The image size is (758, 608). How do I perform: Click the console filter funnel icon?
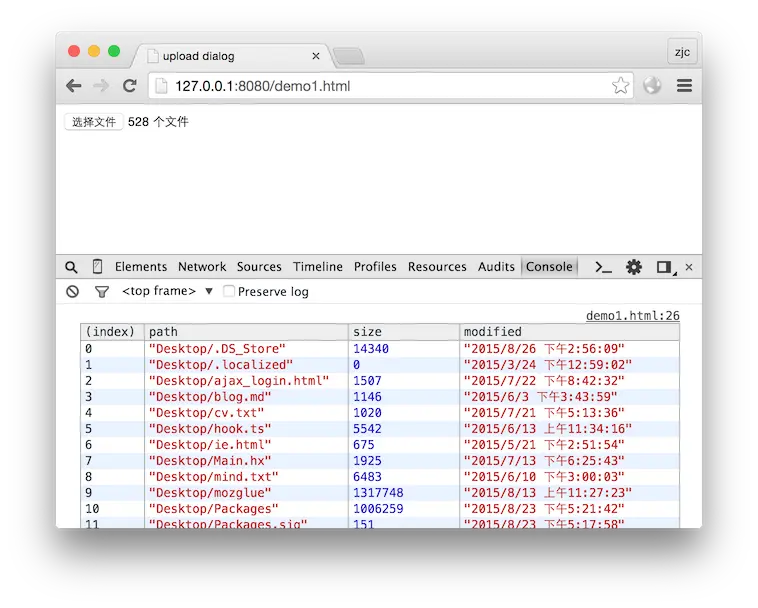(x=102, y=292)
